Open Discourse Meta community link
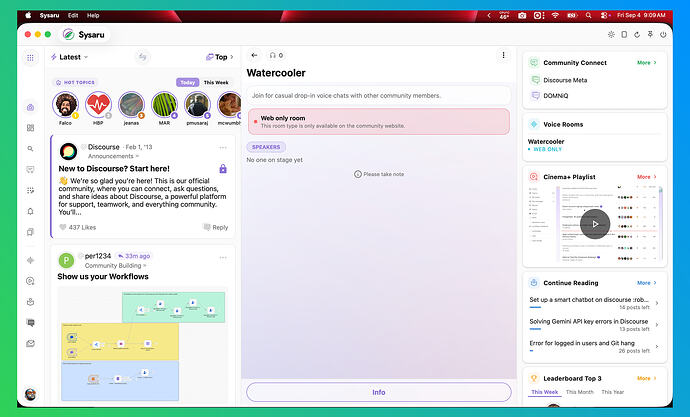Screen dimensions: 690x417 point(565,80)
